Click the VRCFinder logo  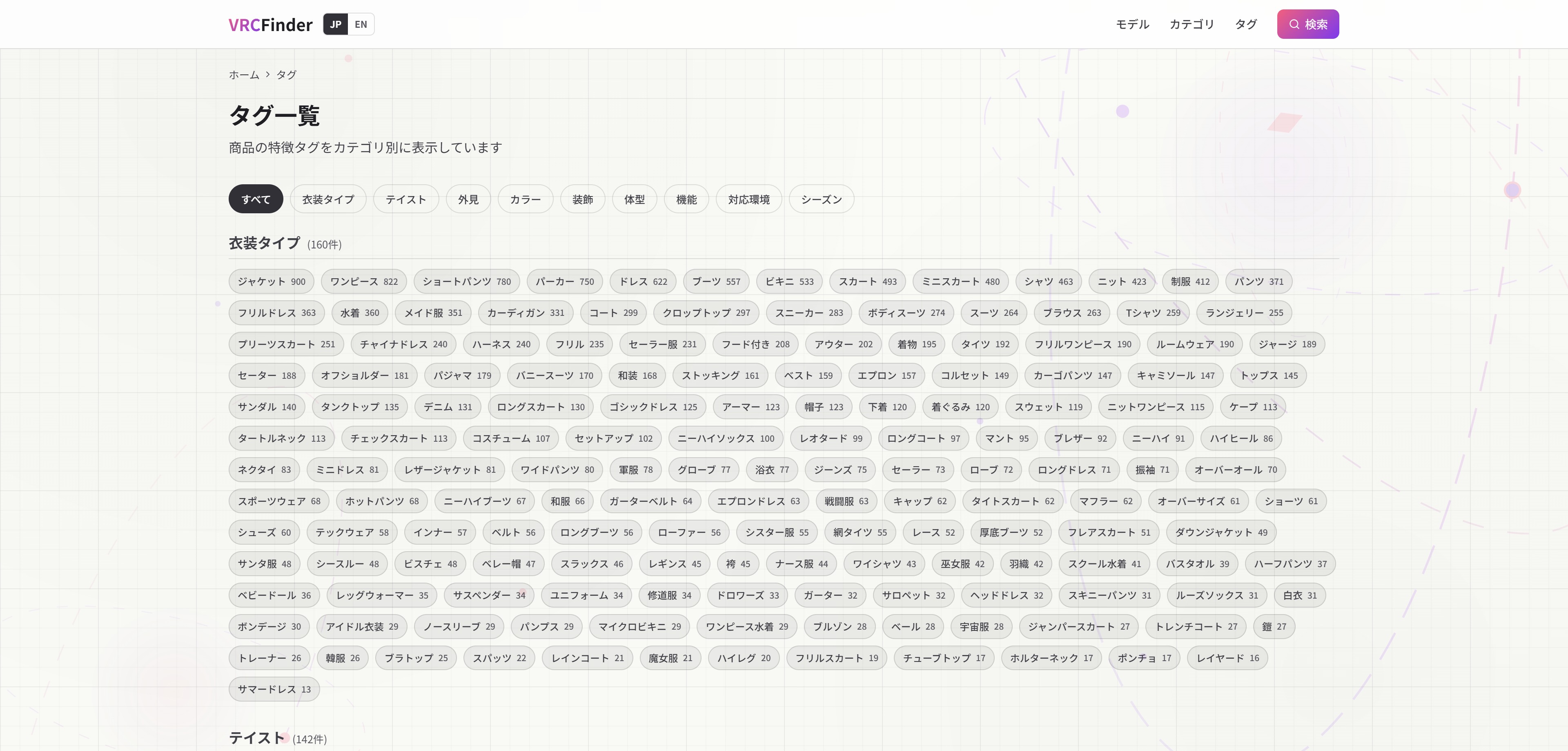click(x=270, y=25)
